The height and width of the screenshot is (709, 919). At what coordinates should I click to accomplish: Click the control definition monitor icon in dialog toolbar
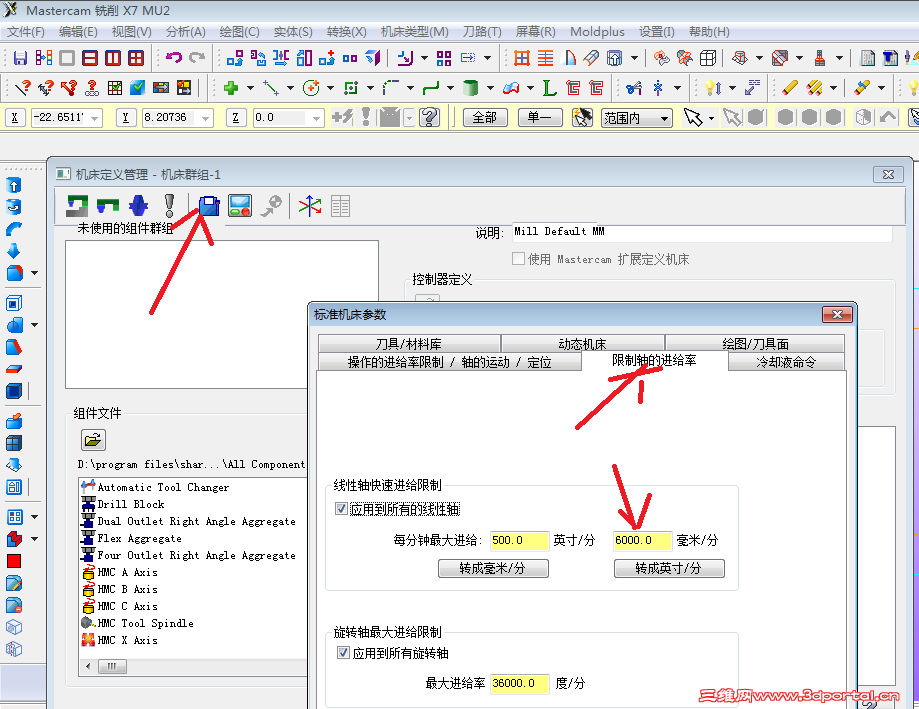tap(240, 206)
